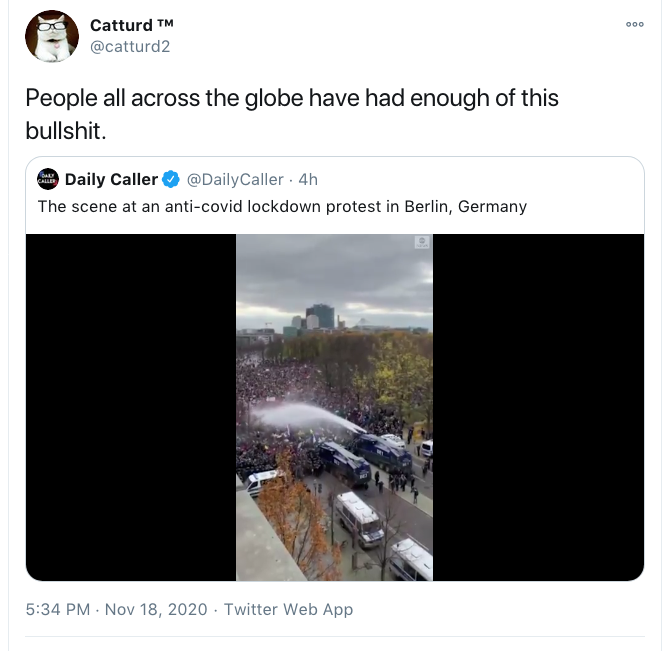Image resolution: width=670 pixels, height=651 pixels.
Task: Click Catturd's cat profile avatar
Action: pyautogui.click(x=52, y=36)
